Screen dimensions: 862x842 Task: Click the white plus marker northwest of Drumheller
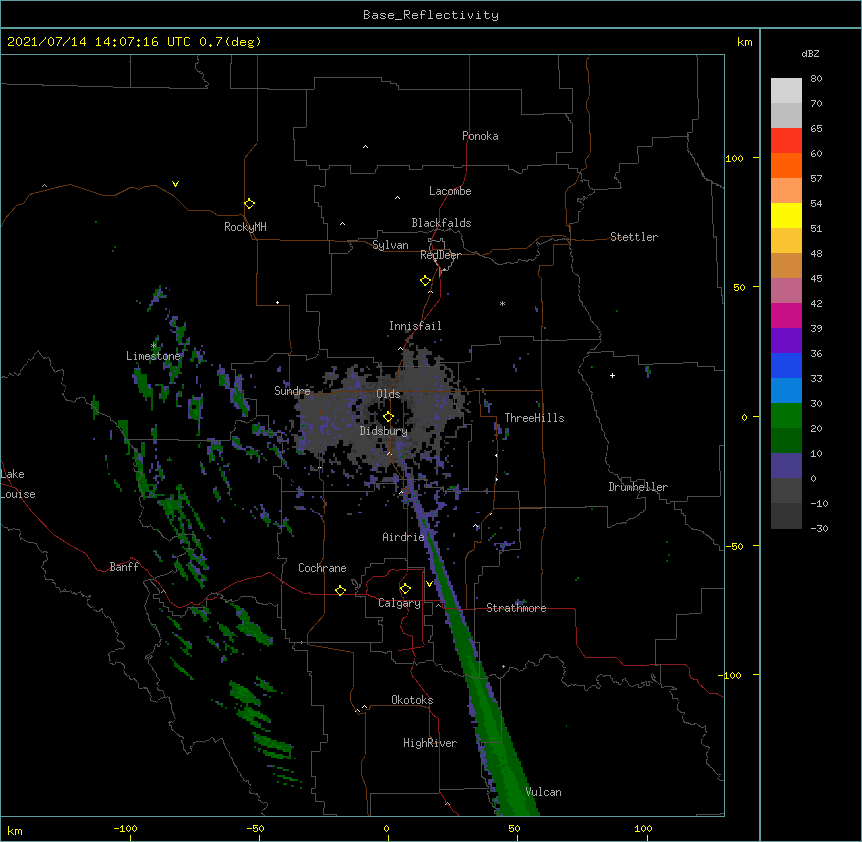612,375
